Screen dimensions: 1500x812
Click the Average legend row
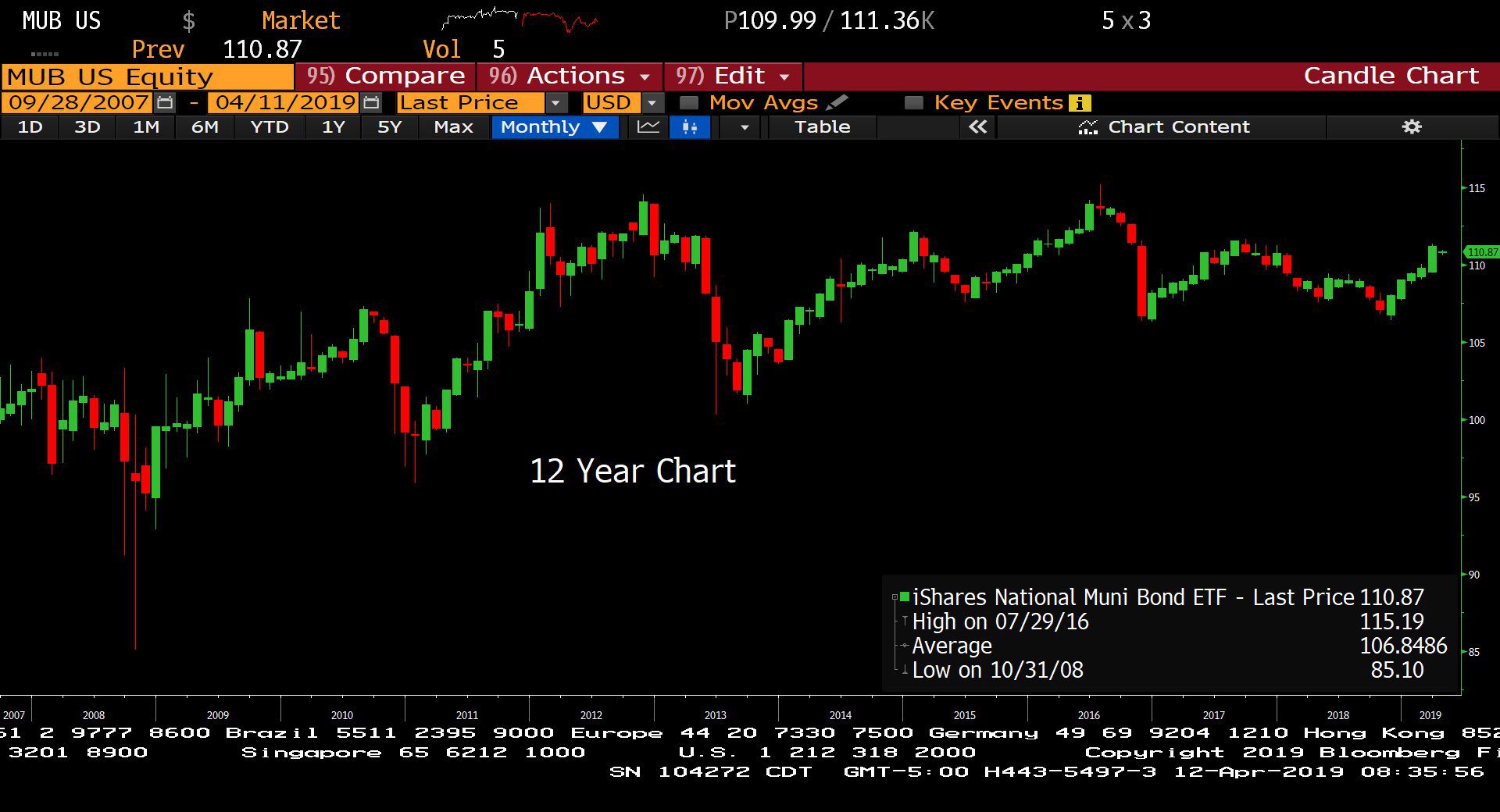[952, 646]
